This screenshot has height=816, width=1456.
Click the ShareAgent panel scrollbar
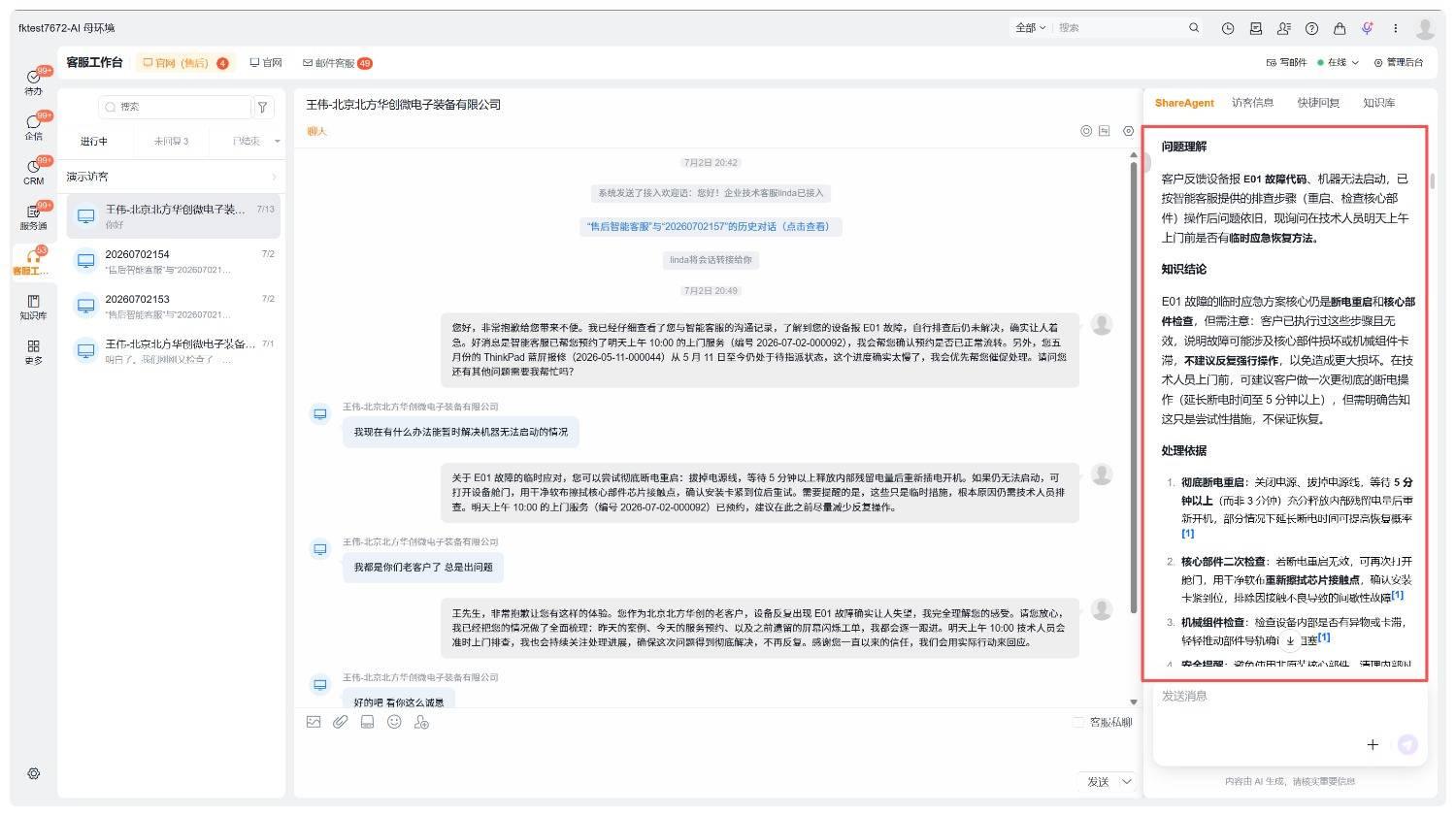tap(1432, 181)
